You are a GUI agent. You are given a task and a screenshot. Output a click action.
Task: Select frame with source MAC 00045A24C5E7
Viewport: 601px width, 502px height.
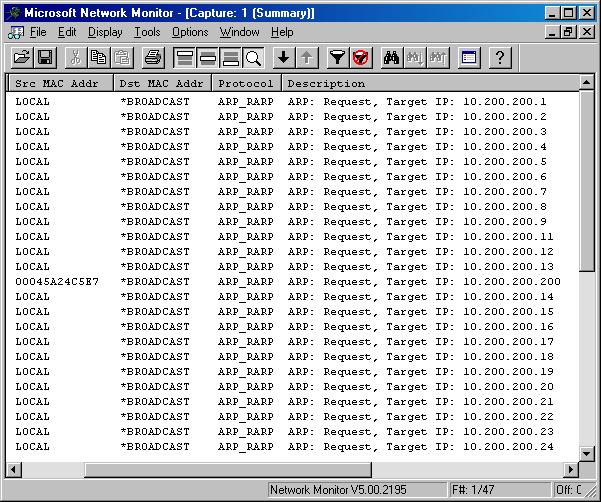[57, 282]
